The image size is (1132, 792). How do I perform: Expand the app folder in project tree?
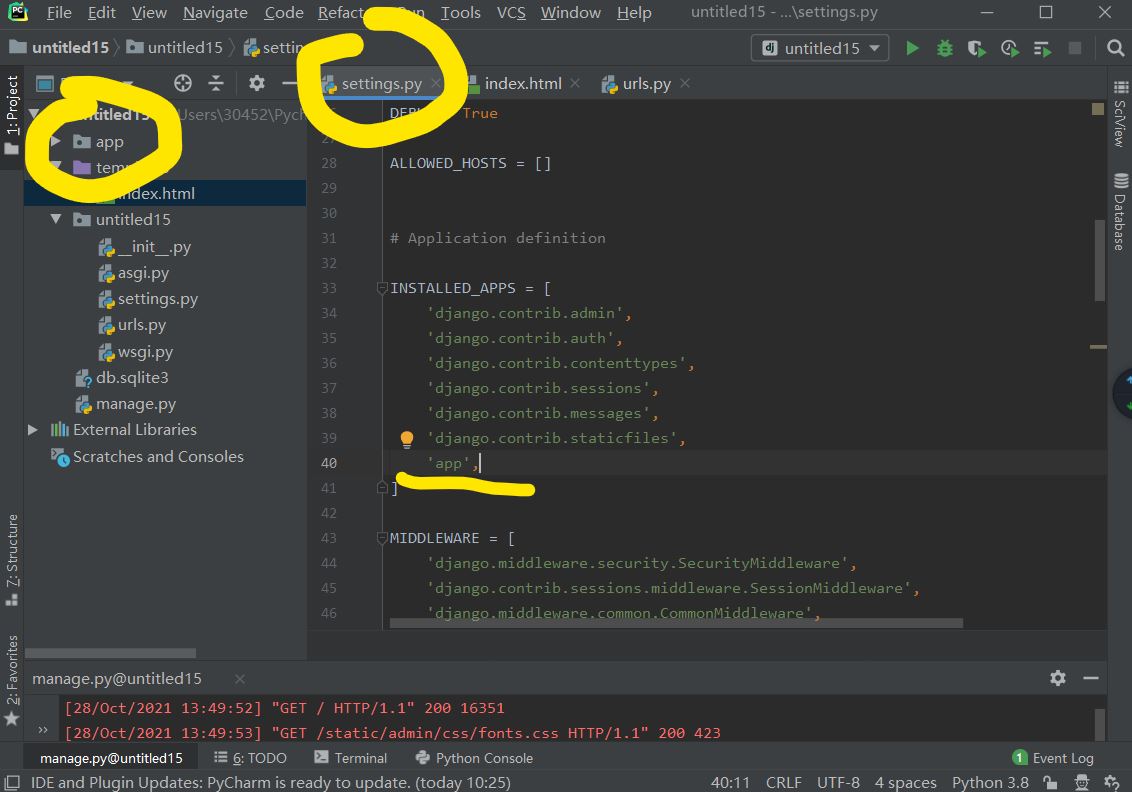tap(56, 142)
